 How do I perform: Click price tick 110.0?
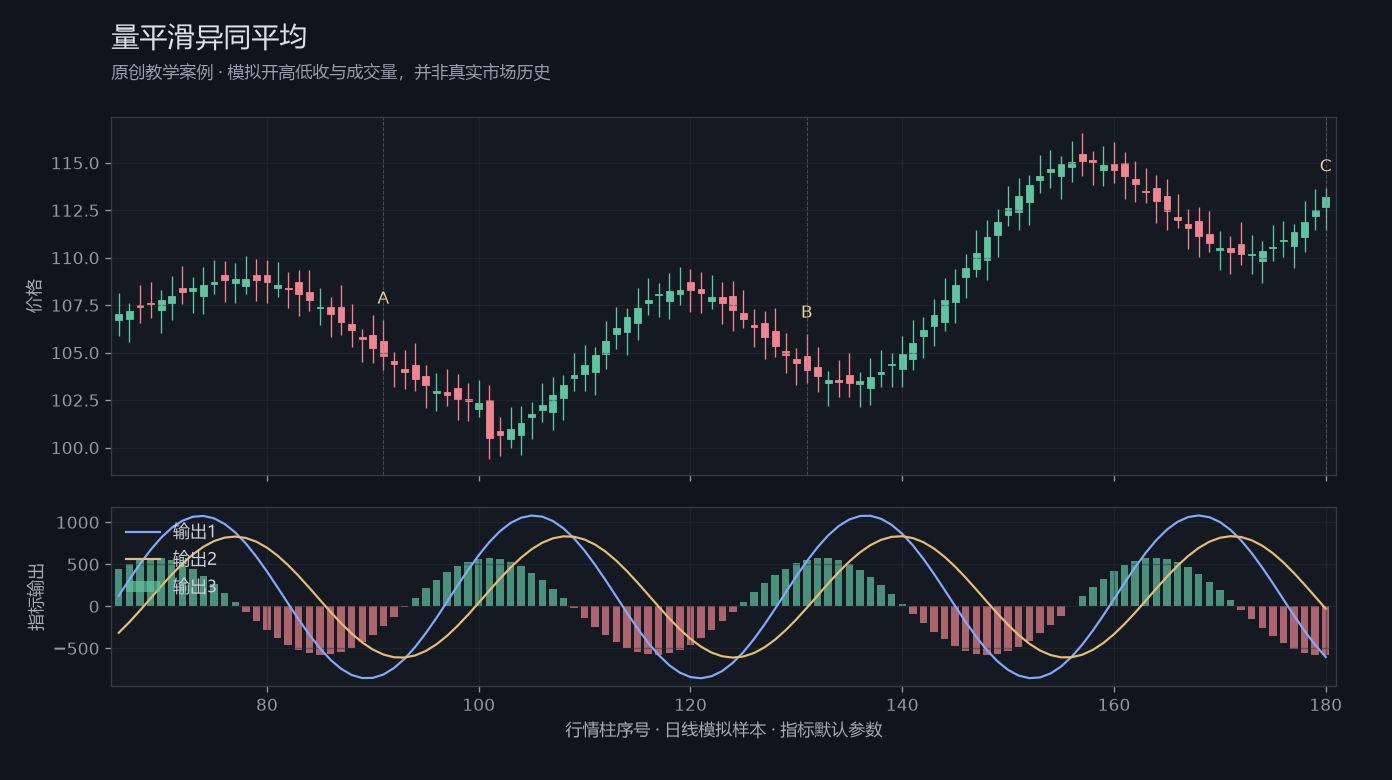tap(75, 258)
